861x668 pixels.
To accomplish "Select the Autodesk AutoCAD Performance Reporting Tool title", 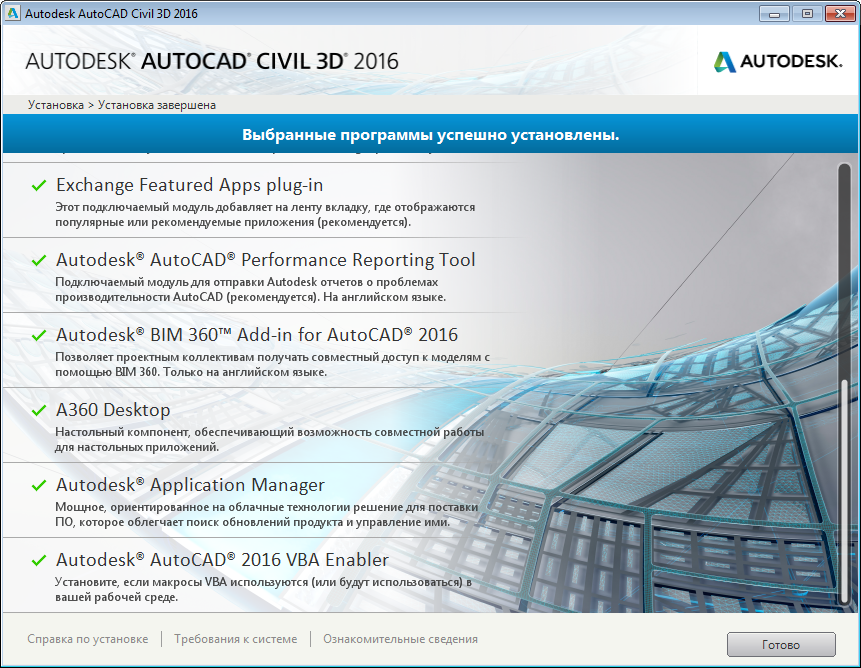I will click(x=266, y=260).
